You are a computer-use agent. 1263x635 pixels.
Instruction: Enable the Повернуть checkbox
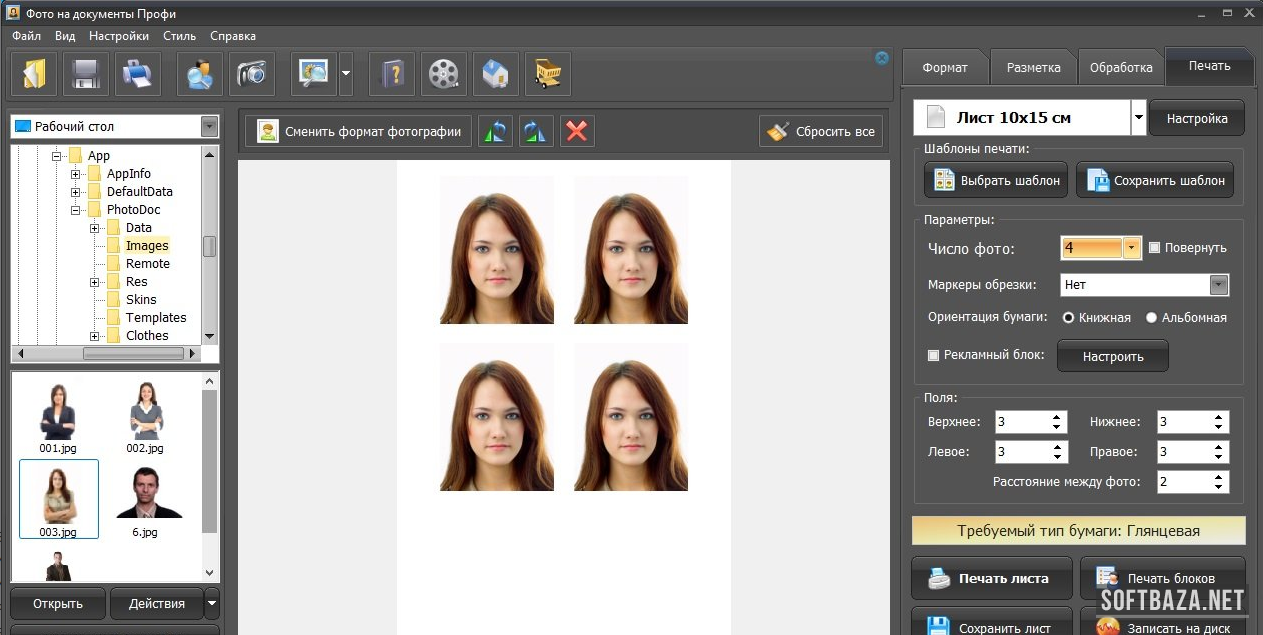pos(1155,248)
